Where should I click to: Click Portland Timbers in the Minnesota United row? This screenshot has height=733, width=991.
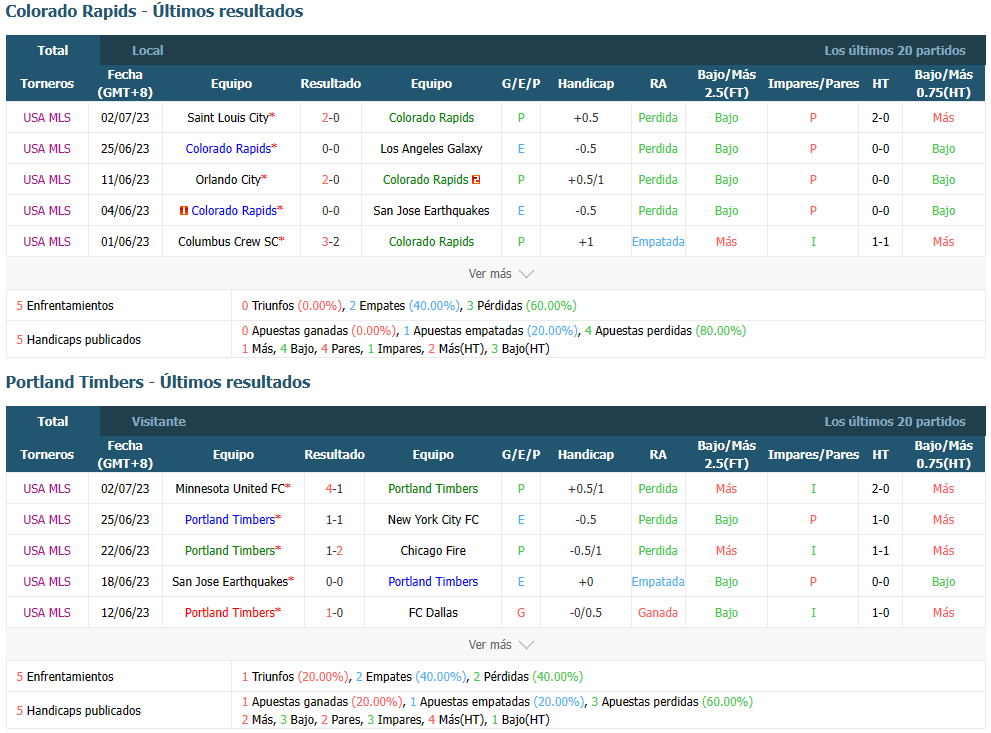tap(433, 489)
